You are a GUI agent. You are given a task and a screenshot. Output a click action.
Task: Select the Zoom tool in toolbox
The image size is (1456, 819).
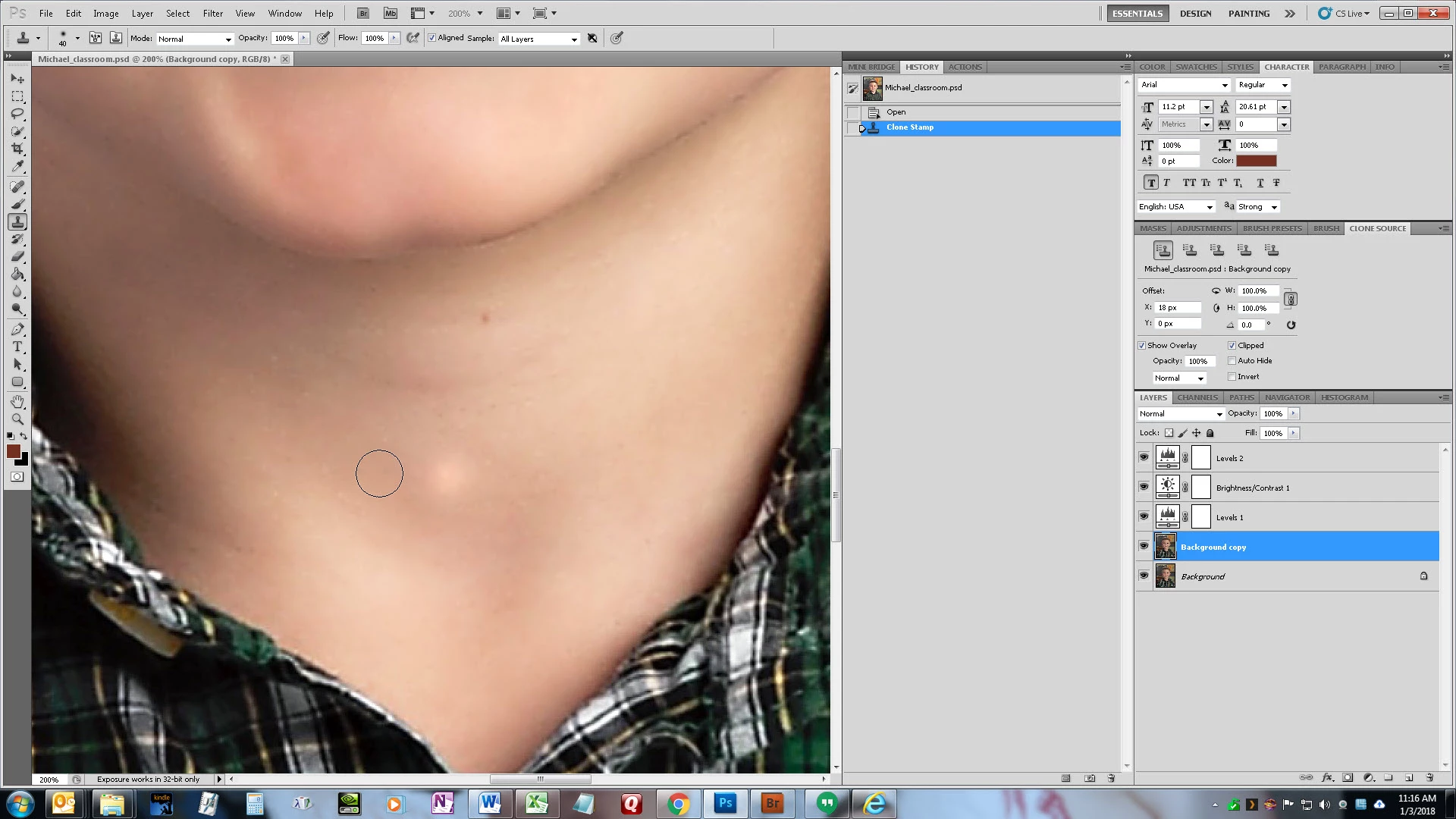coord(17,419)
